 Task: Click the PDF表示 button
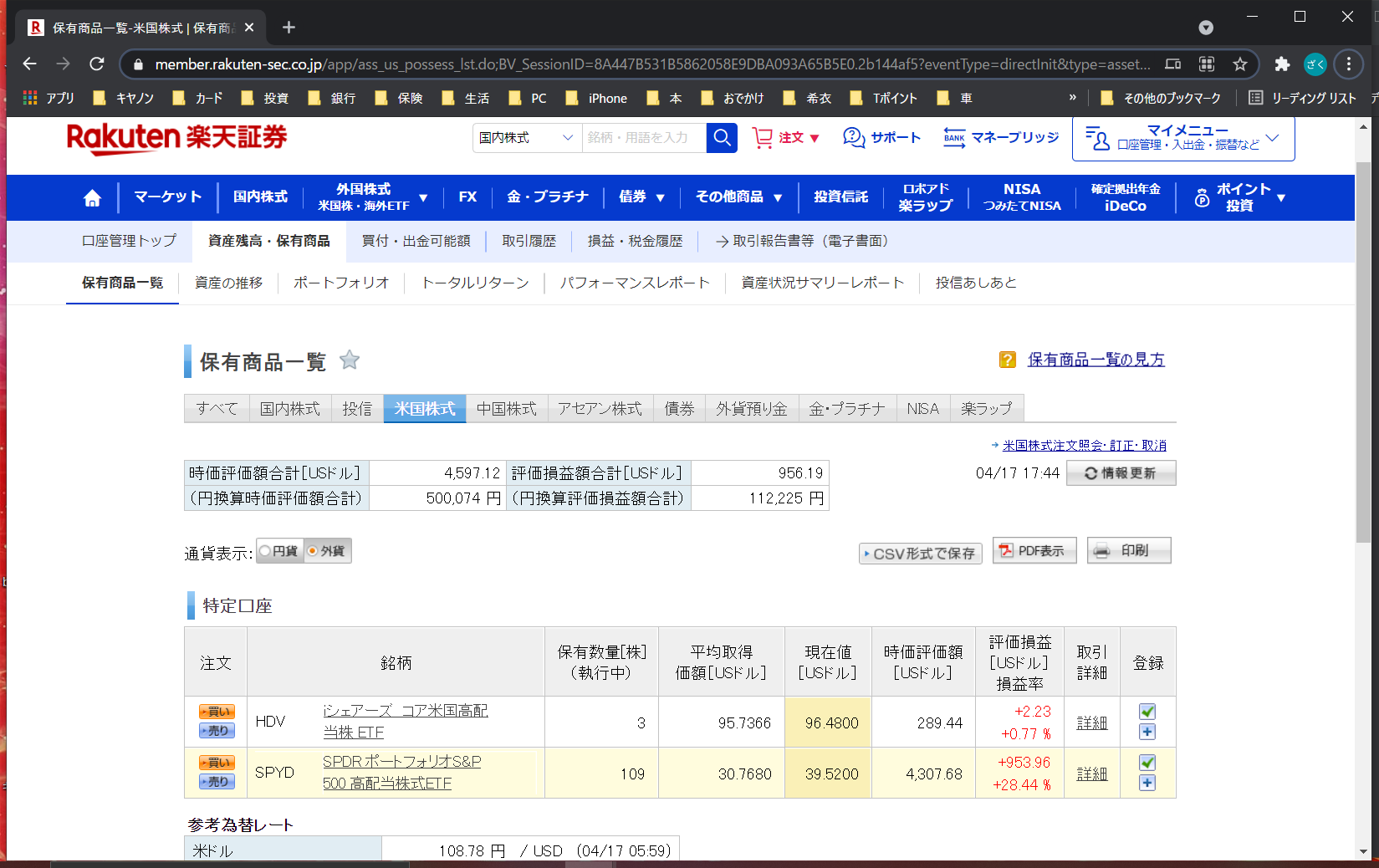tap(1034, 550)
